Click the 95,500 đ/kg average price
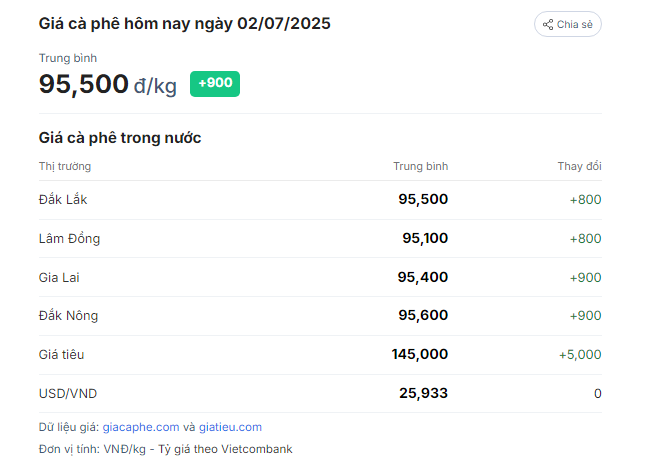 click(x=108, y=84)
